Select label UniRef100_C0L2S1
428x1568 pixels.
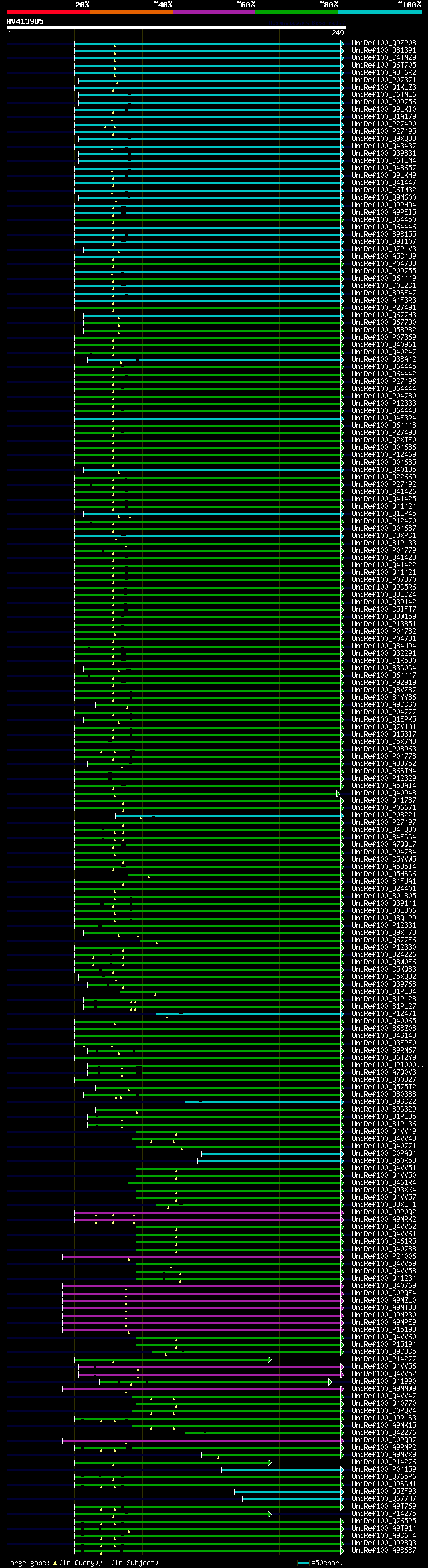(x=384, y=285)
